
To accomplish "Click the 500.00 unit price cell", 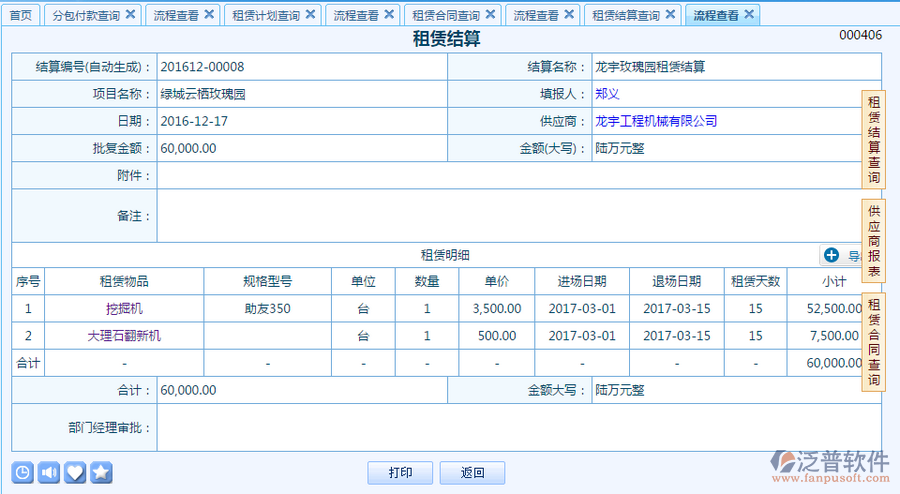I will [x=496, y=336].
